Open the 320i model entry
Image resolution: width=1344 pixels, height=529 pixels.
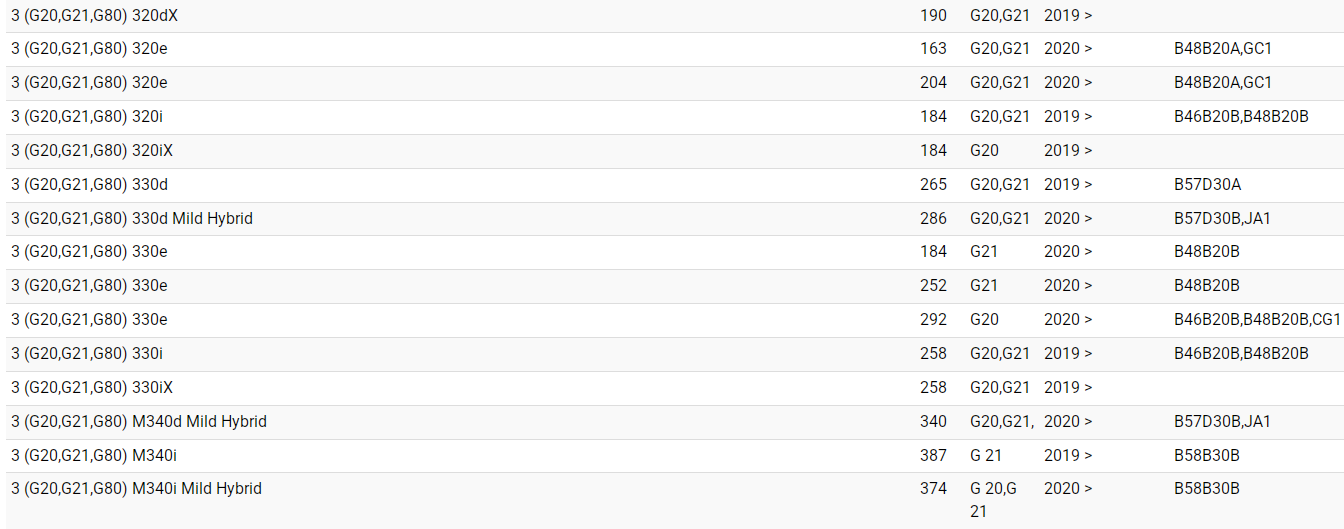(87, 116)
